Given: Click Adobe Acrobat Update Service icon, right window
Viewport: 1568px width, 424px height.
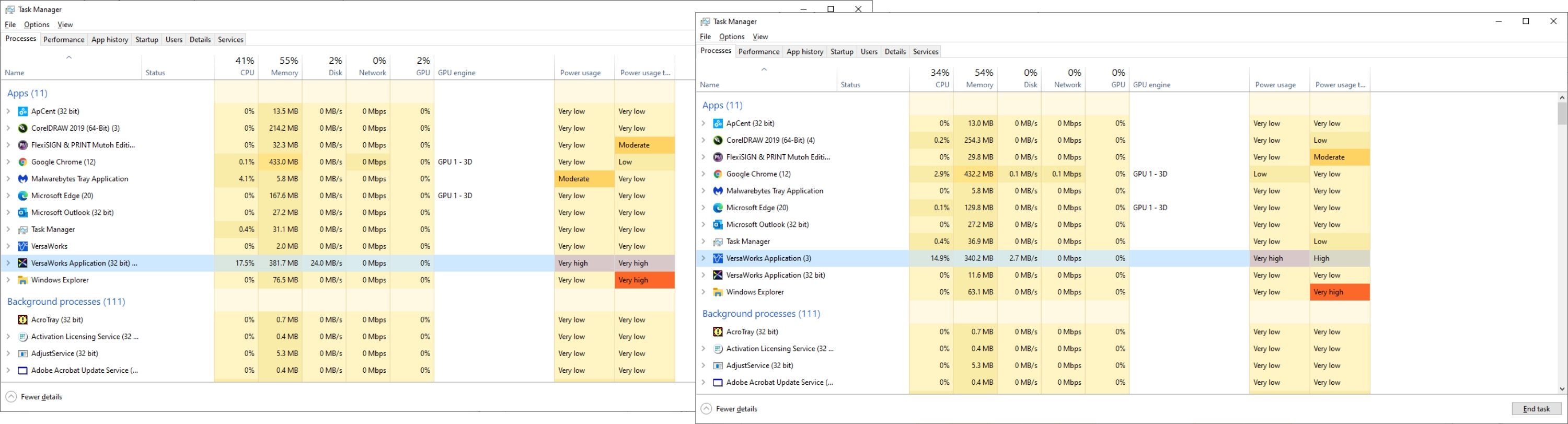Looking at the screenshot, I should [x=718, y=383].
